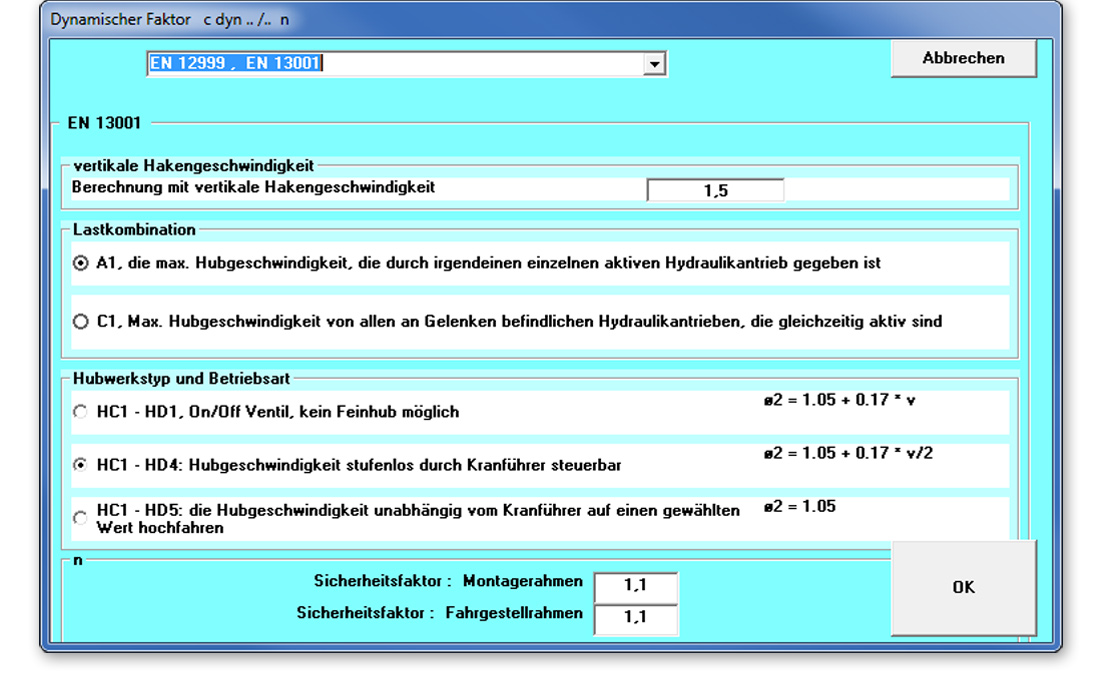
Task: Click label Berechnung mit vertikale Hakengeschwindigkeit
Action: click(253, 187)
